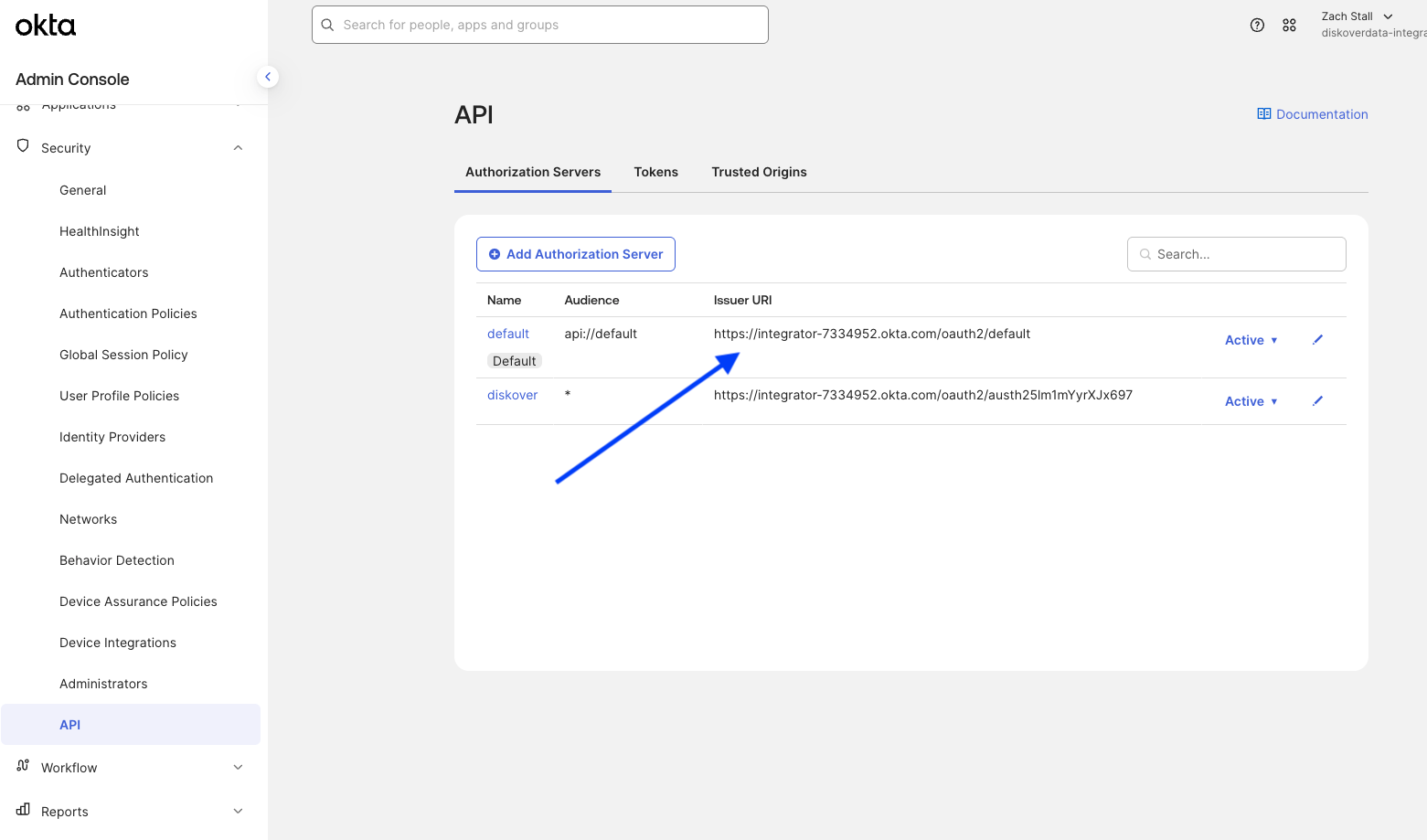Open User Profile Policies
1427x840 pixels.
(x=120, y=396)
